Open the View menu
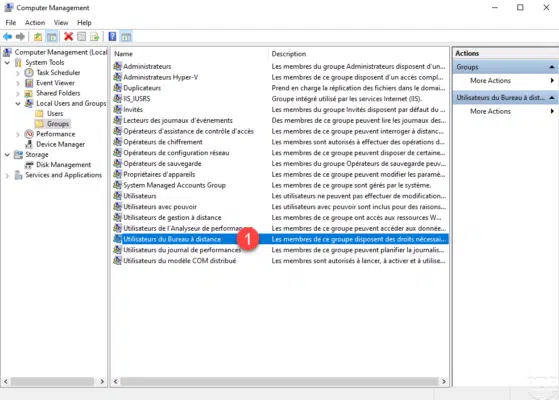 pyautogui.click(x=61, y=23)
